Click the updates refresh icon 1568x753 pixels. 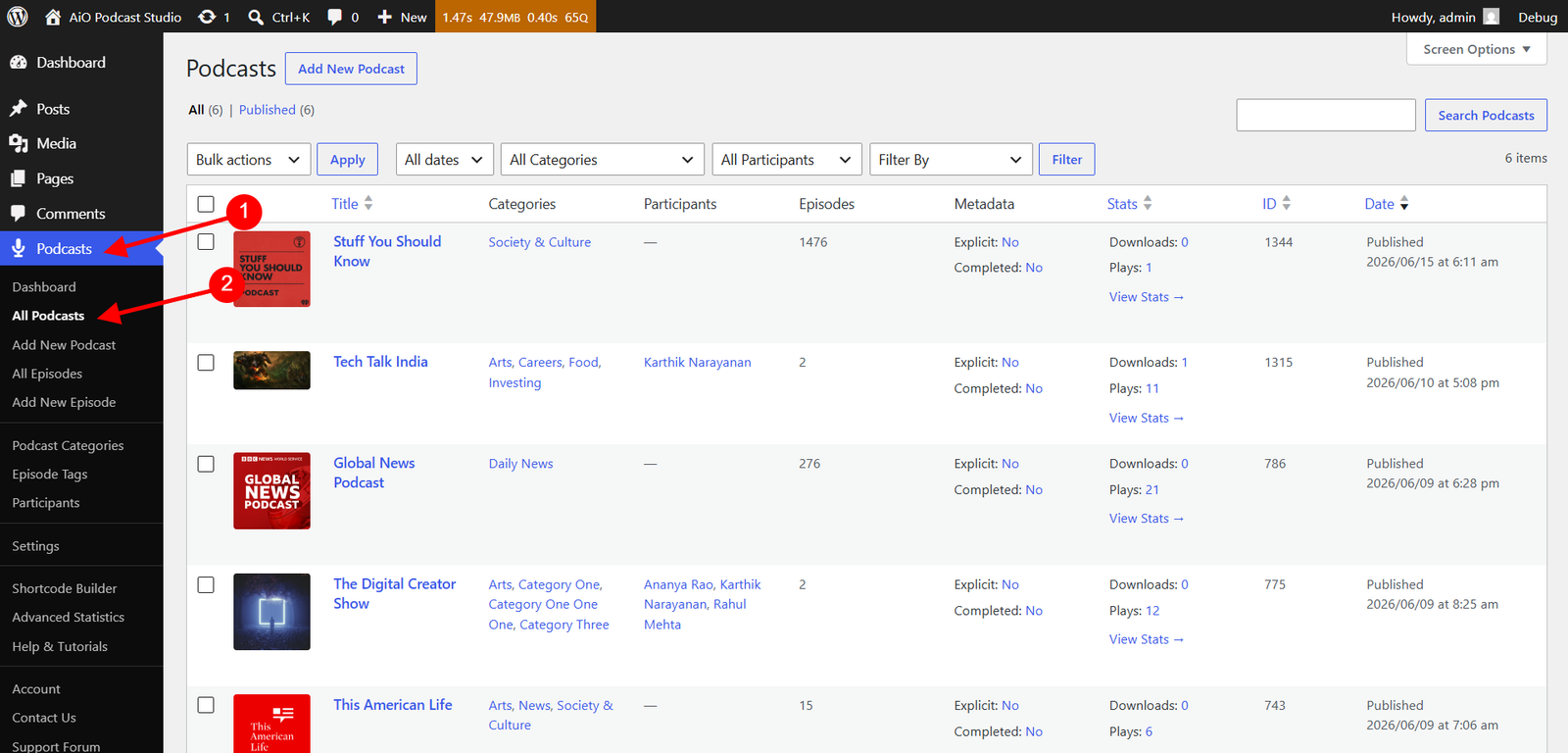point(207,17)
